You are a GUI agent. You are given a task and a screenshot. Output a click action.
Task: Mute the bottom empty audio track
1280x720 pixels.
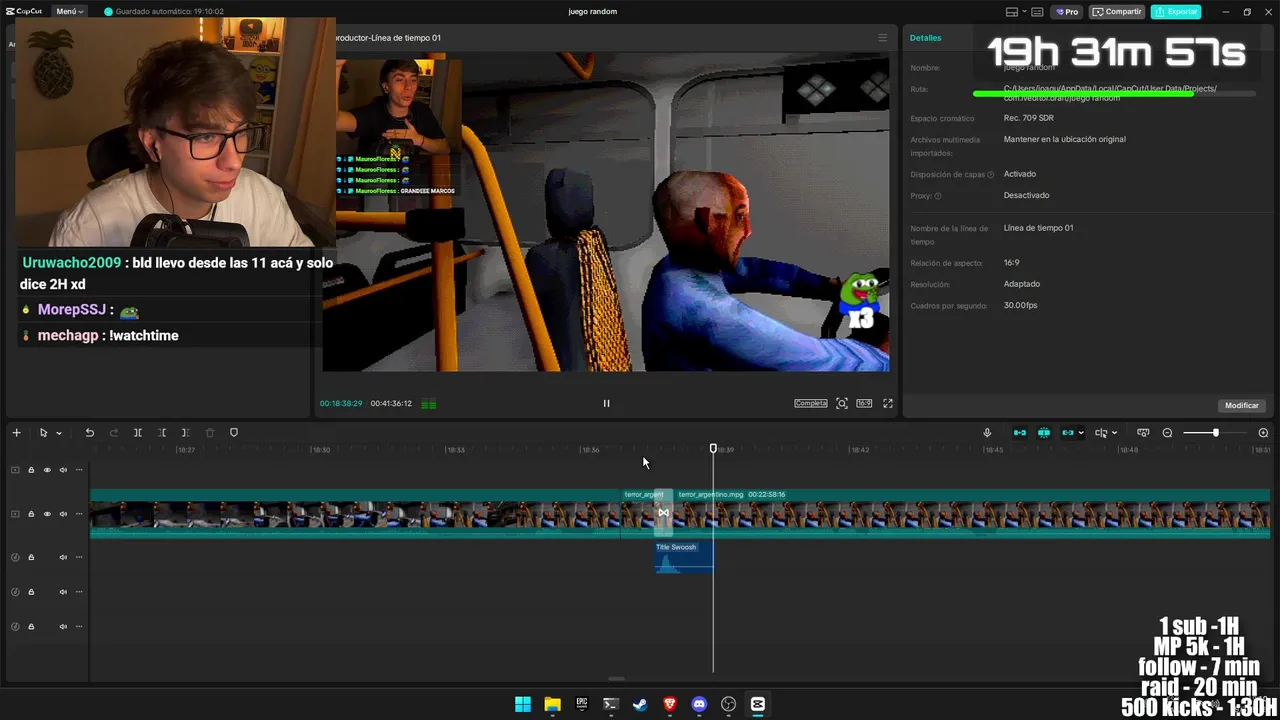pyautogui.click(x=63, y=626)
